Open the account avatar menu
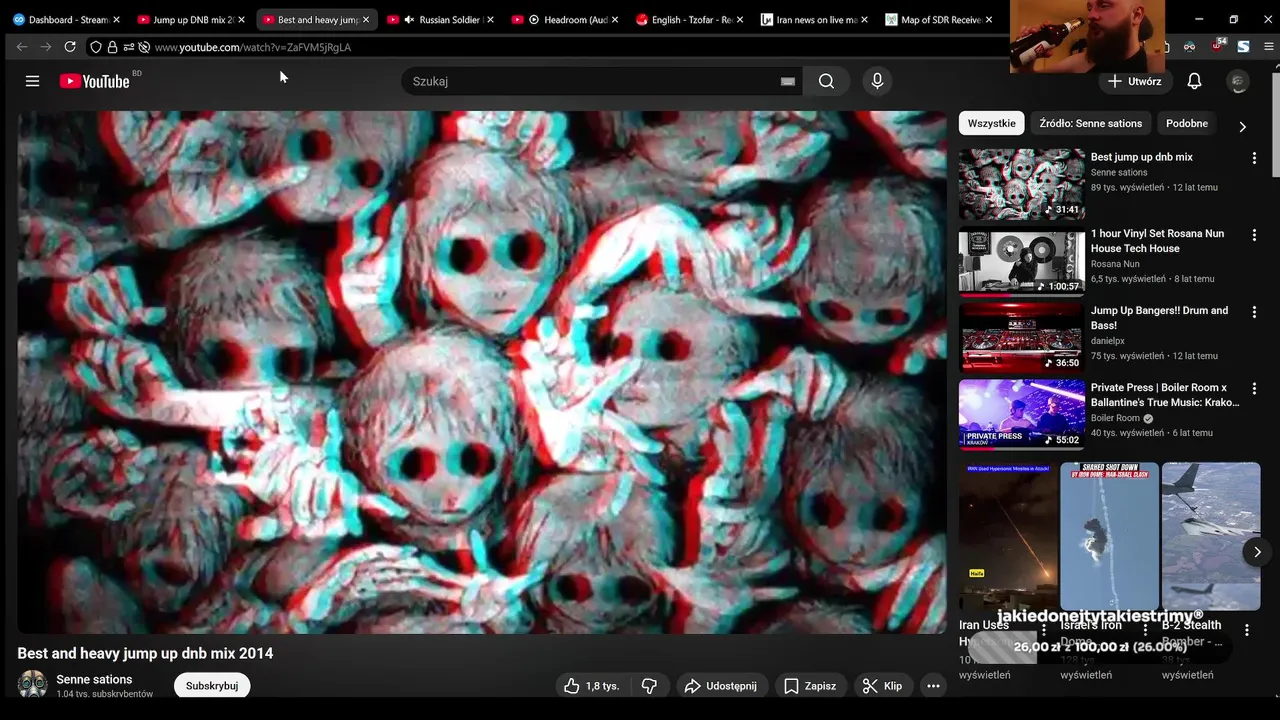Image resolution: width=1280 pixels, height=720 pixels. [x=1238, y=81]
